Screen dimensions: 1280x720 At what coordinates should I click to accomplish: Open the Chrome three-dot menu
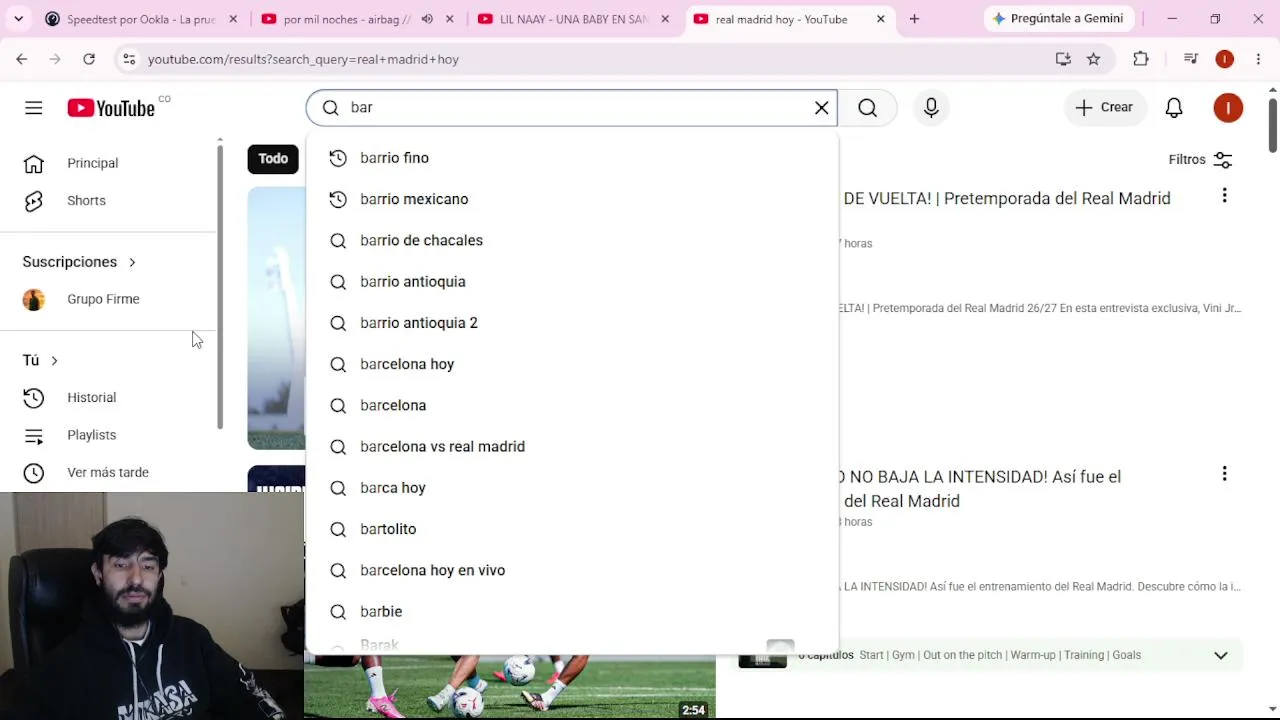(x=1258, y=59)
